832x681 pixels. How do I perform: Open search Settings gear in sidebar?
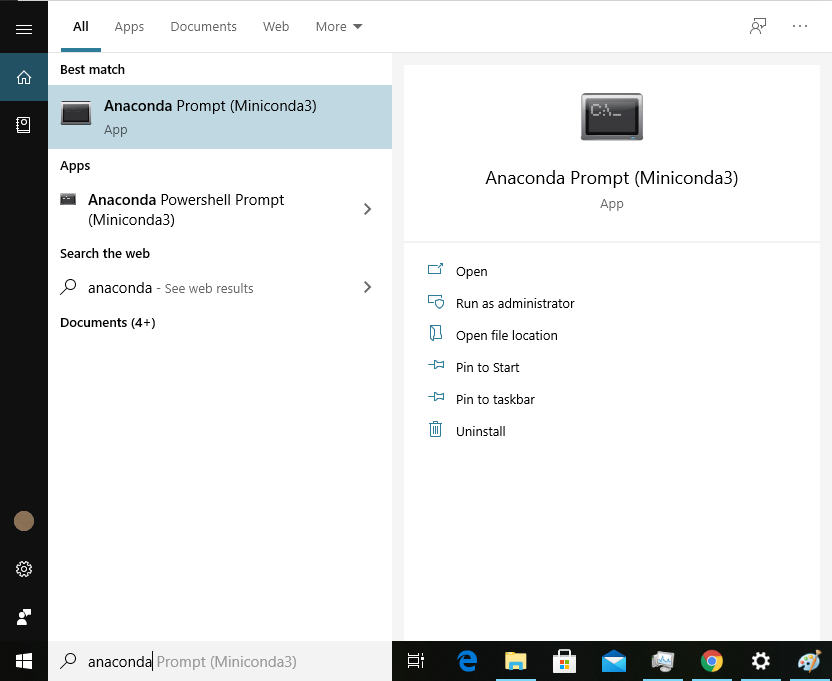click(24, 569)
